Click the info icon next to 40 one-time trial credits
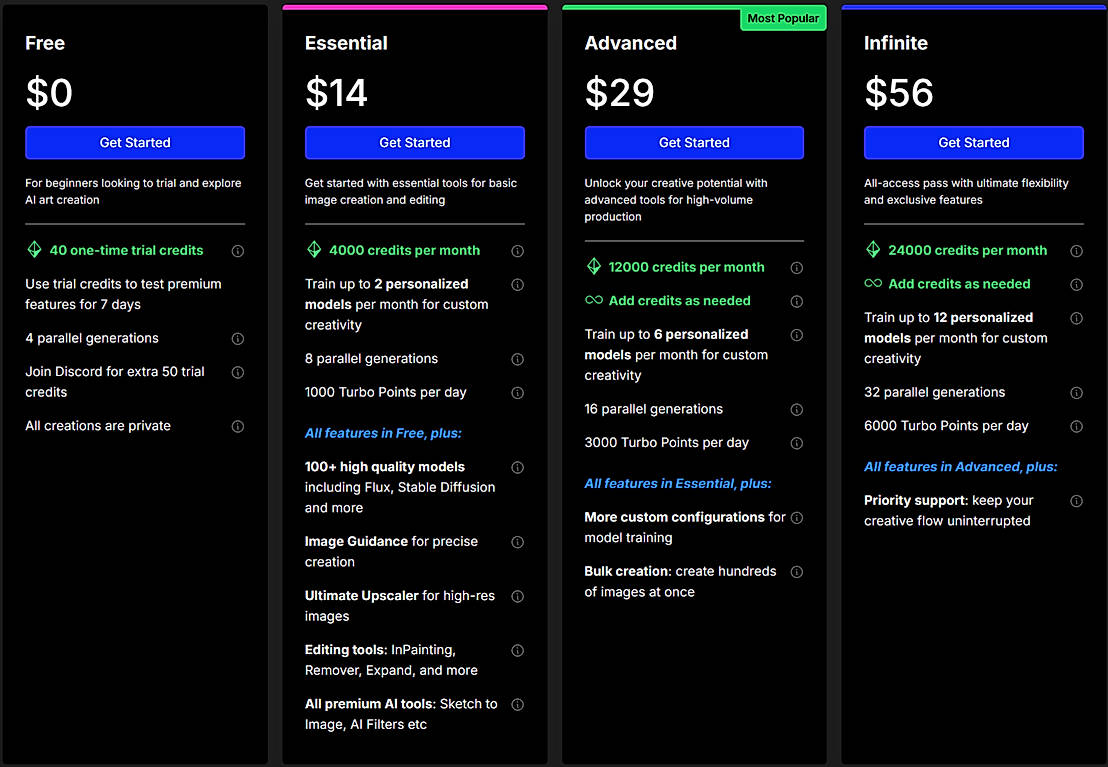Viewport: 1108px width, 767px height. pyautogui.click(x=238, y=250)
